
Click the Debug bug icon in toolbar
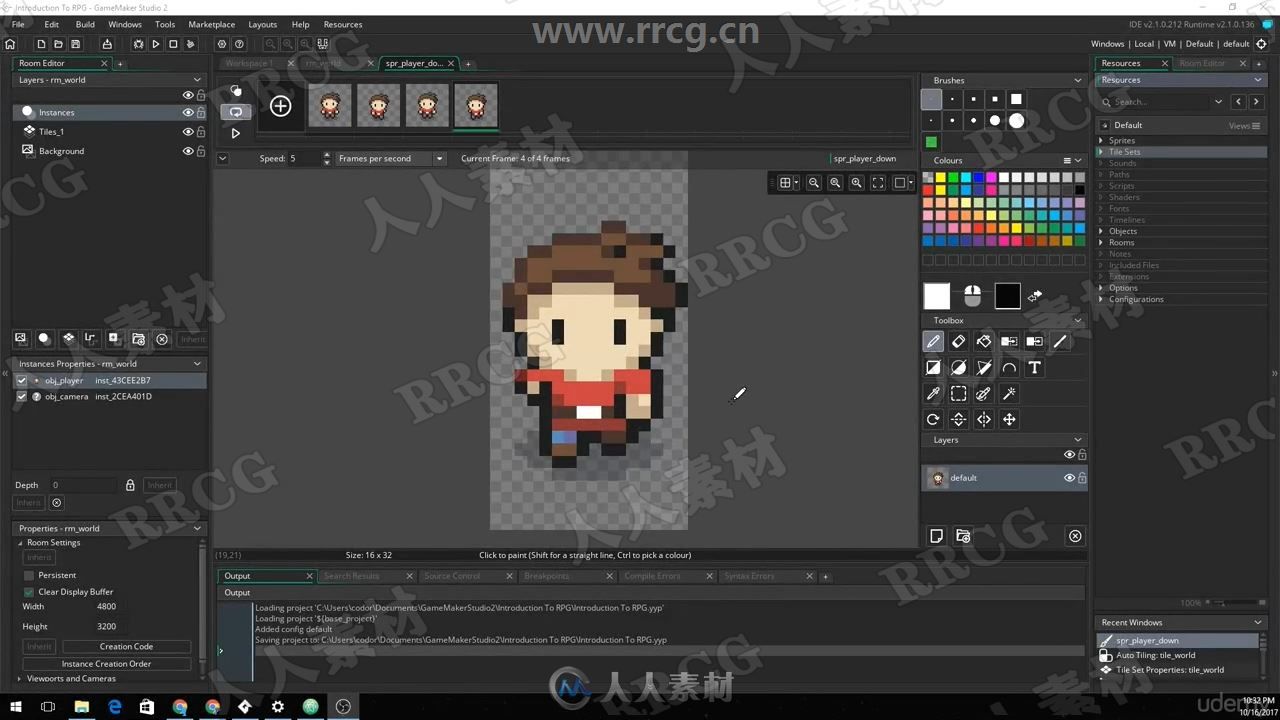(x=138, y=44)
